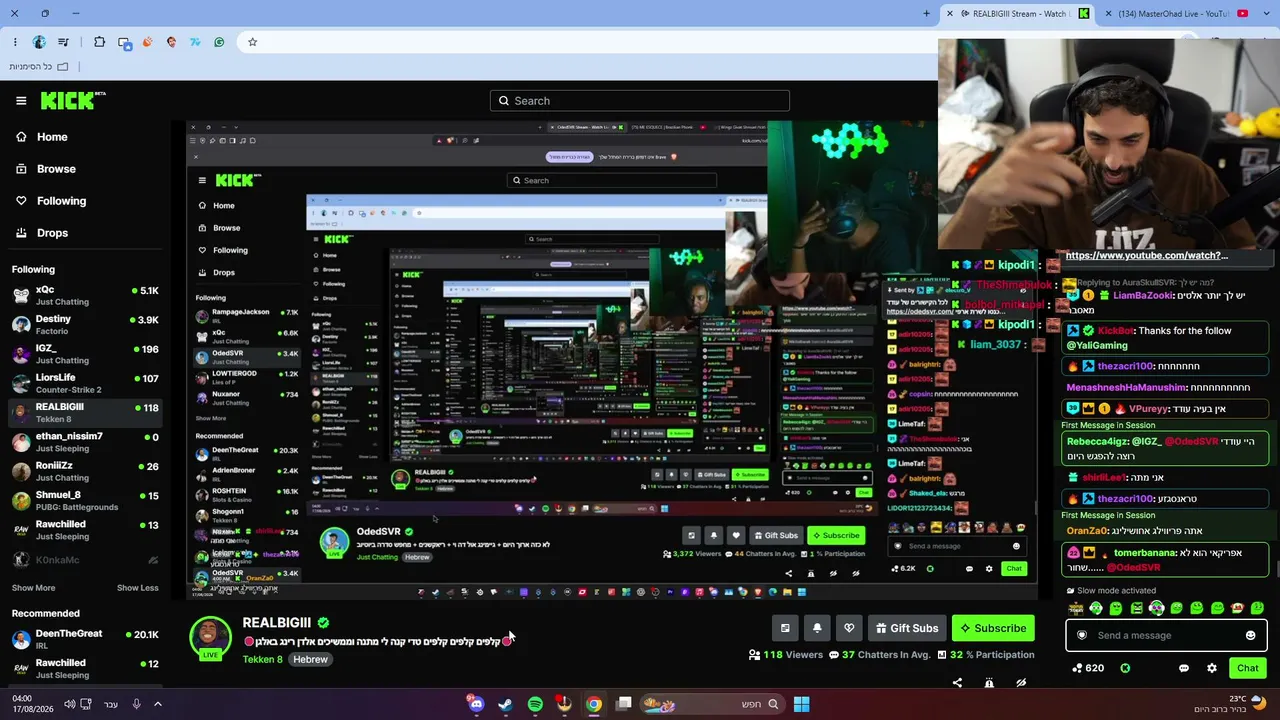Image resolution: width=1280 pixels, height=720 pixels.
Task: Open Shmuel_8 channel in Following list
Action: [85, 500]
